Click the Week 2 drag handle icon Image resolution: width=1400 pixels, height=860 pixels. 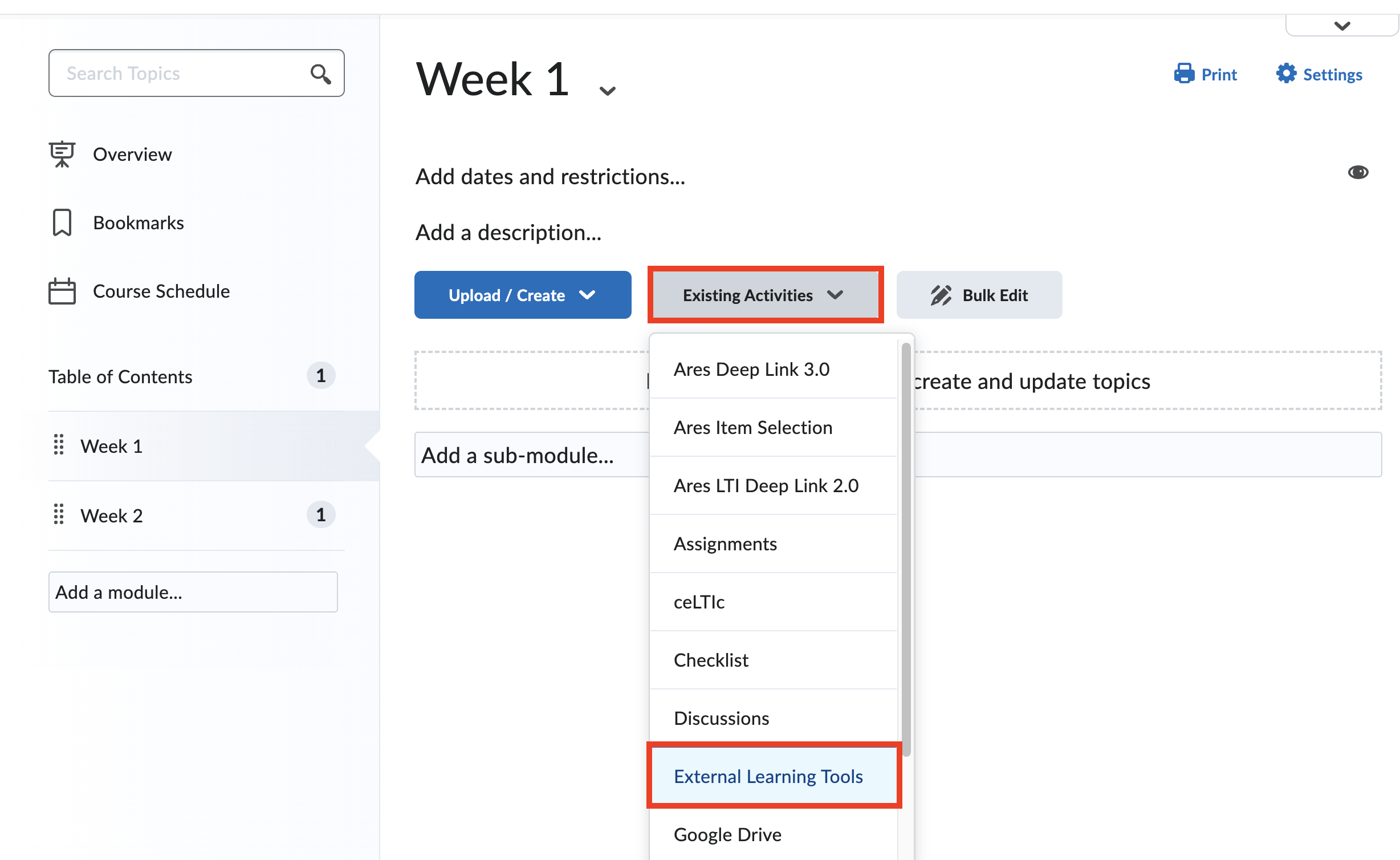coord(58,514)
